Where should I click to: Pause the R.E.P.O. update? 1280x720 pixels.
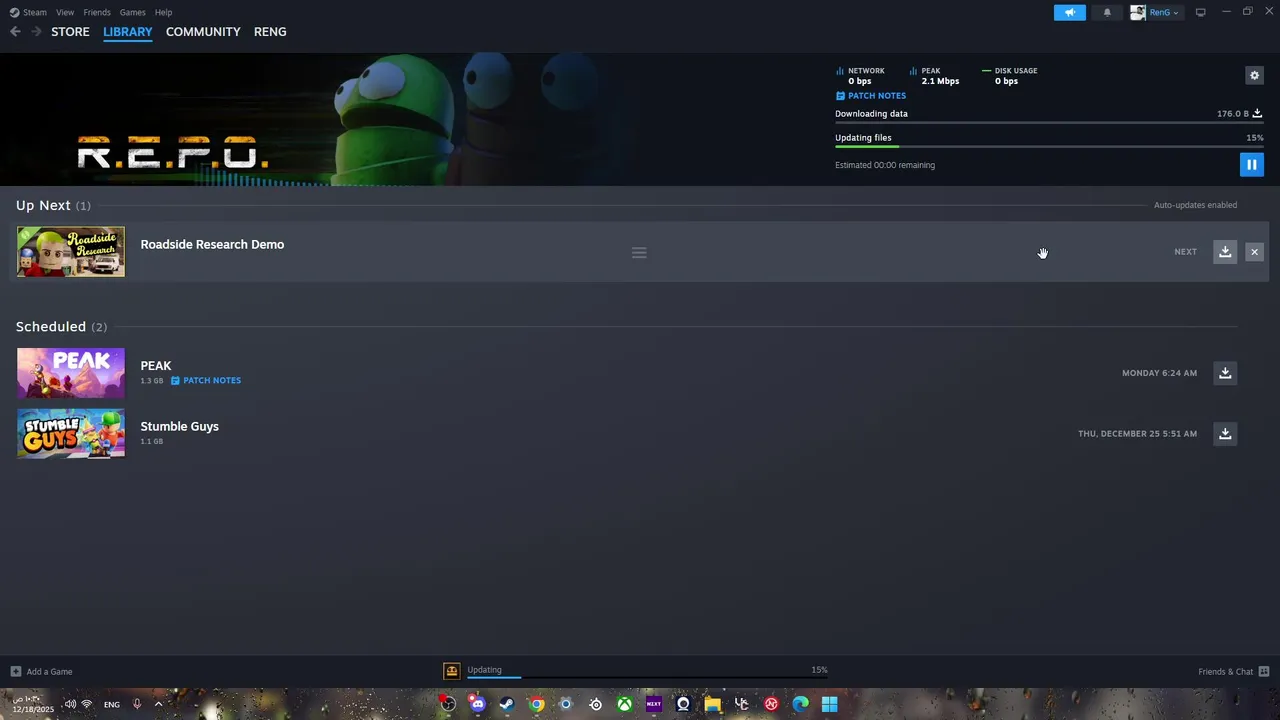1251,164
